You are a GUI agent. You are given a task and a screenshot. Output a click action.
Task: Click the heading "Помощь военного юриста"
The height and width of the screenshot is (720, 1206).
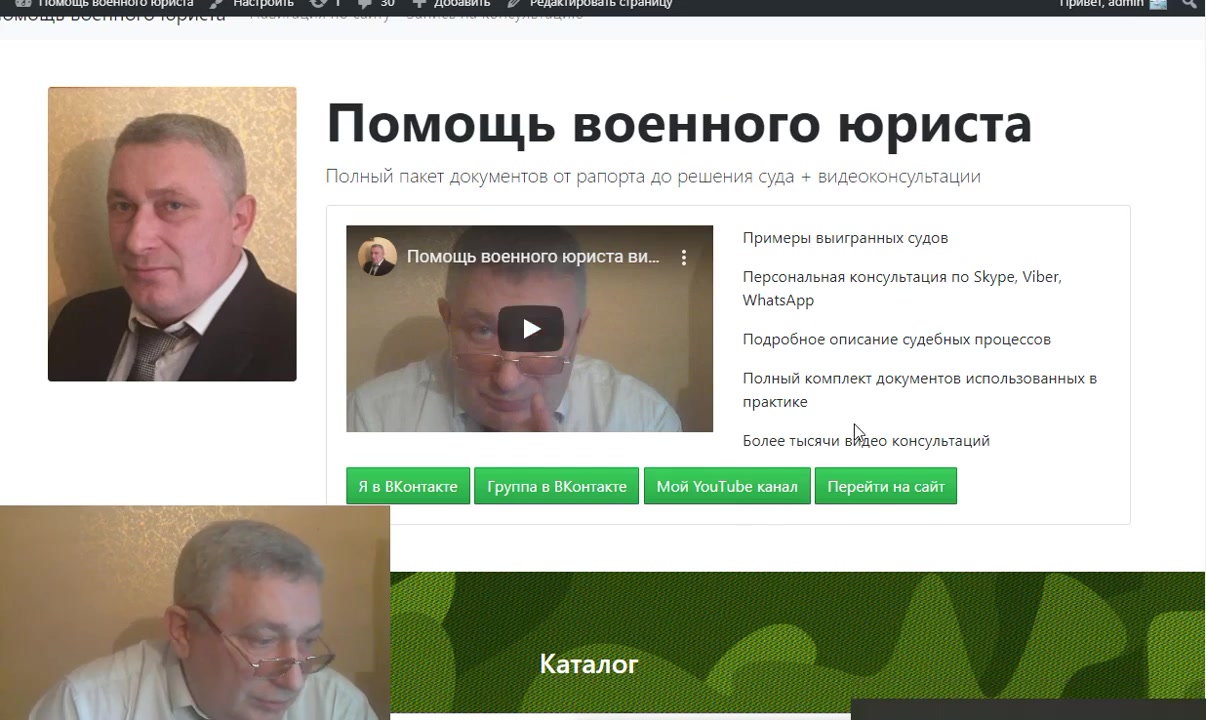[679, 124]
